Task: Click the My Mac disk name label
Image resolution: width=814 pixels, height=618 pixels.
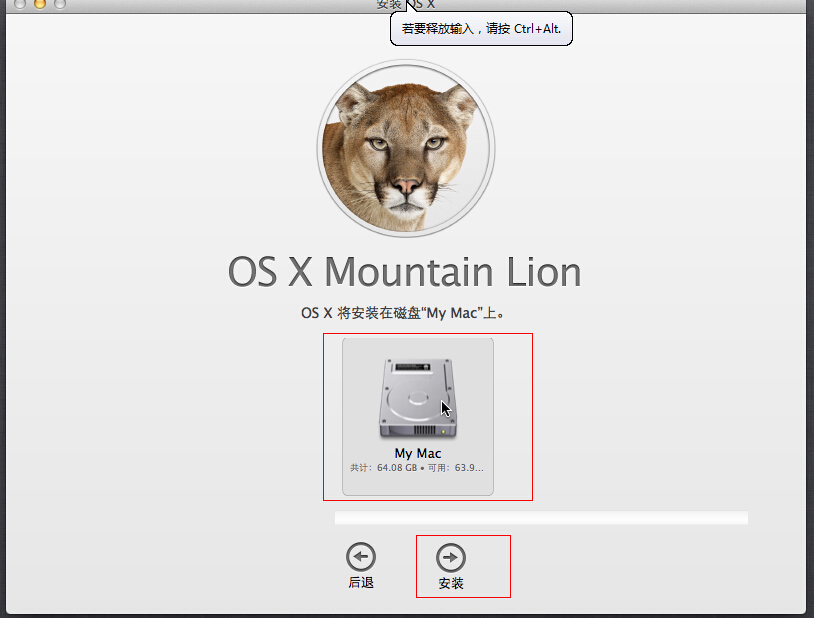Action: (418, 453)
